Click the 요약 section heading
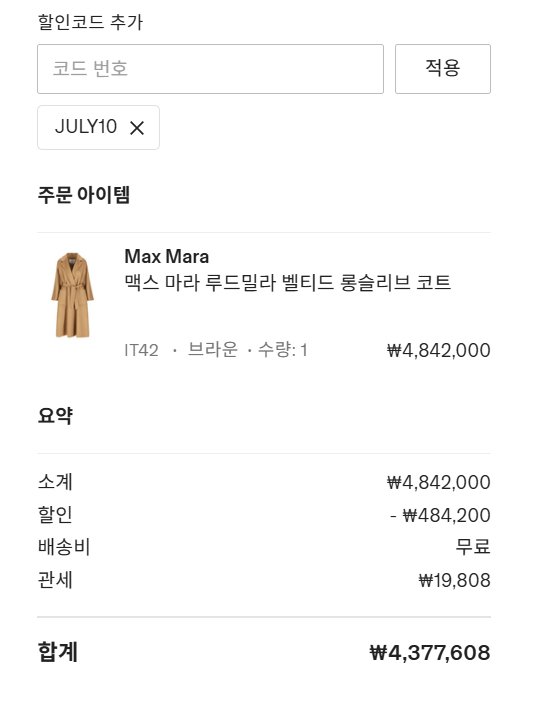Viewport: 551px width, 713px height. [x=55, y=415]
